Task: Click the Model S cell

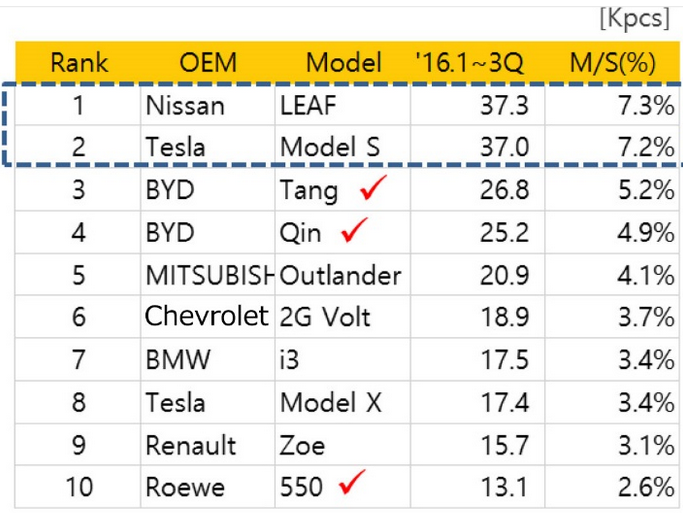Action: [x=330, y=148]
